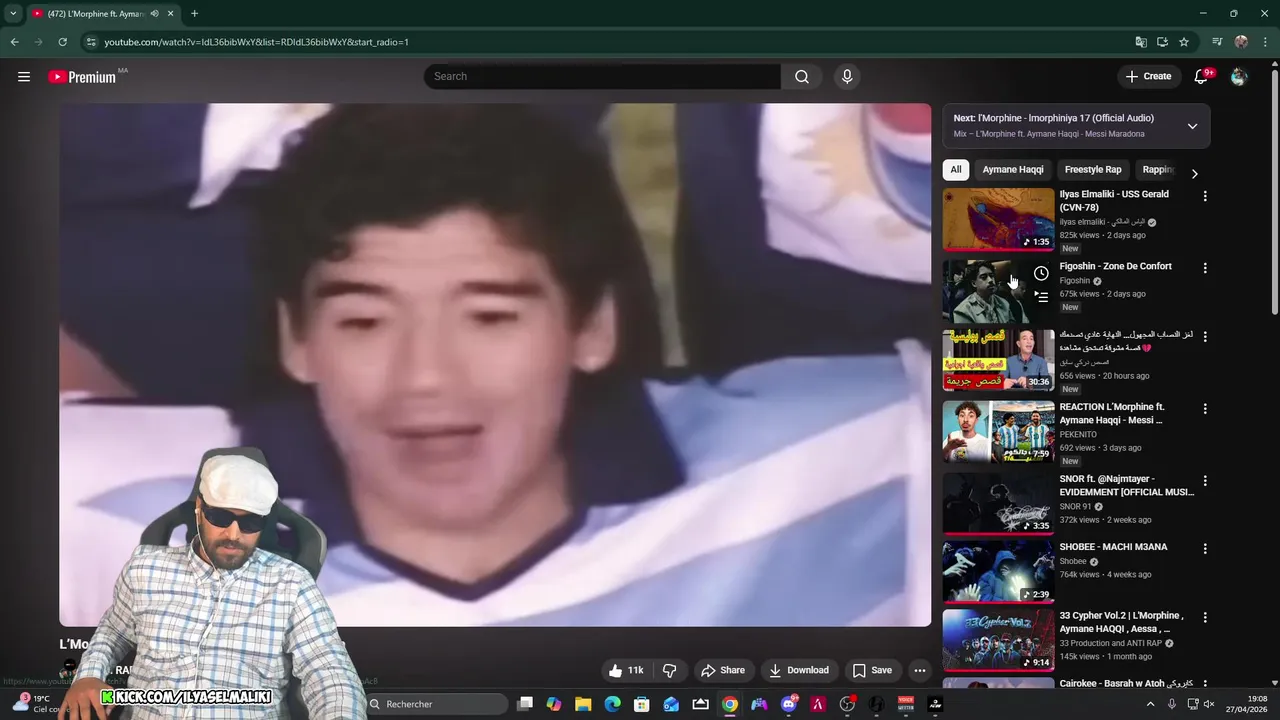1280x720 pixels.
Task: Open a new Chrome tab
Action: pyautogui.click(x=194, y=14)
